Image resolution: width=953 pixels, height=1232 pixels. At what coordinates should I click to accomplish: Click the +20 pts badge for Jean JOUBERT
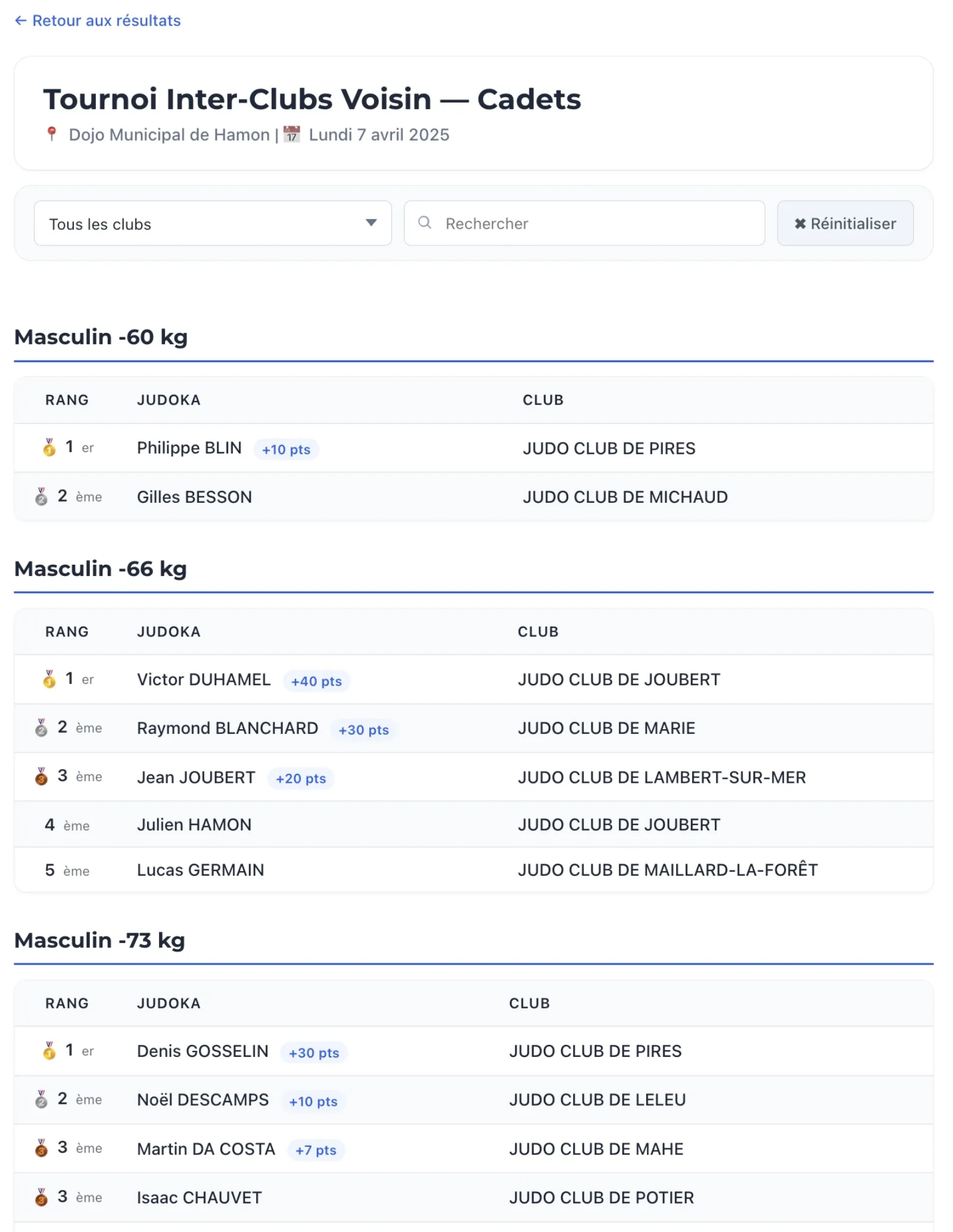coord(301,779)
